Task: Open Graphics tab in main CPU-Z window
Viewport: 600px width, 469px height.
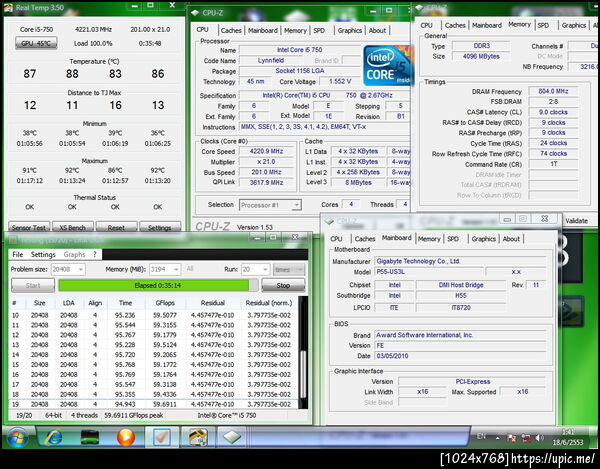Action: click(x=349, y=30)
